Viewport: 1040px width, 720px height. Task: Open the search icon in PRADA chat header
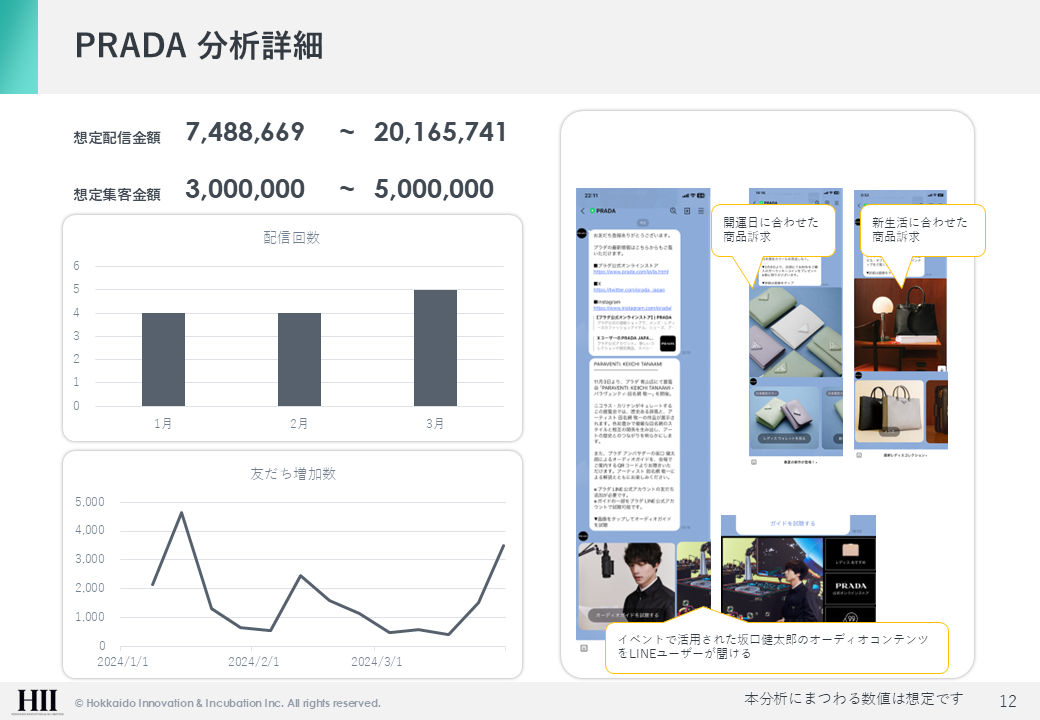tap(673, 211)
